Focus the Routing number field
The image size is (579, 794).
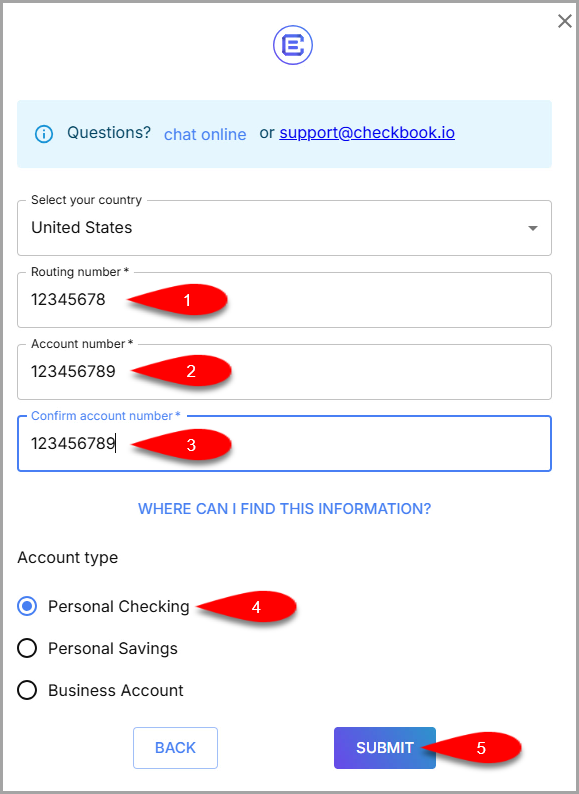(x=284, y=300)
